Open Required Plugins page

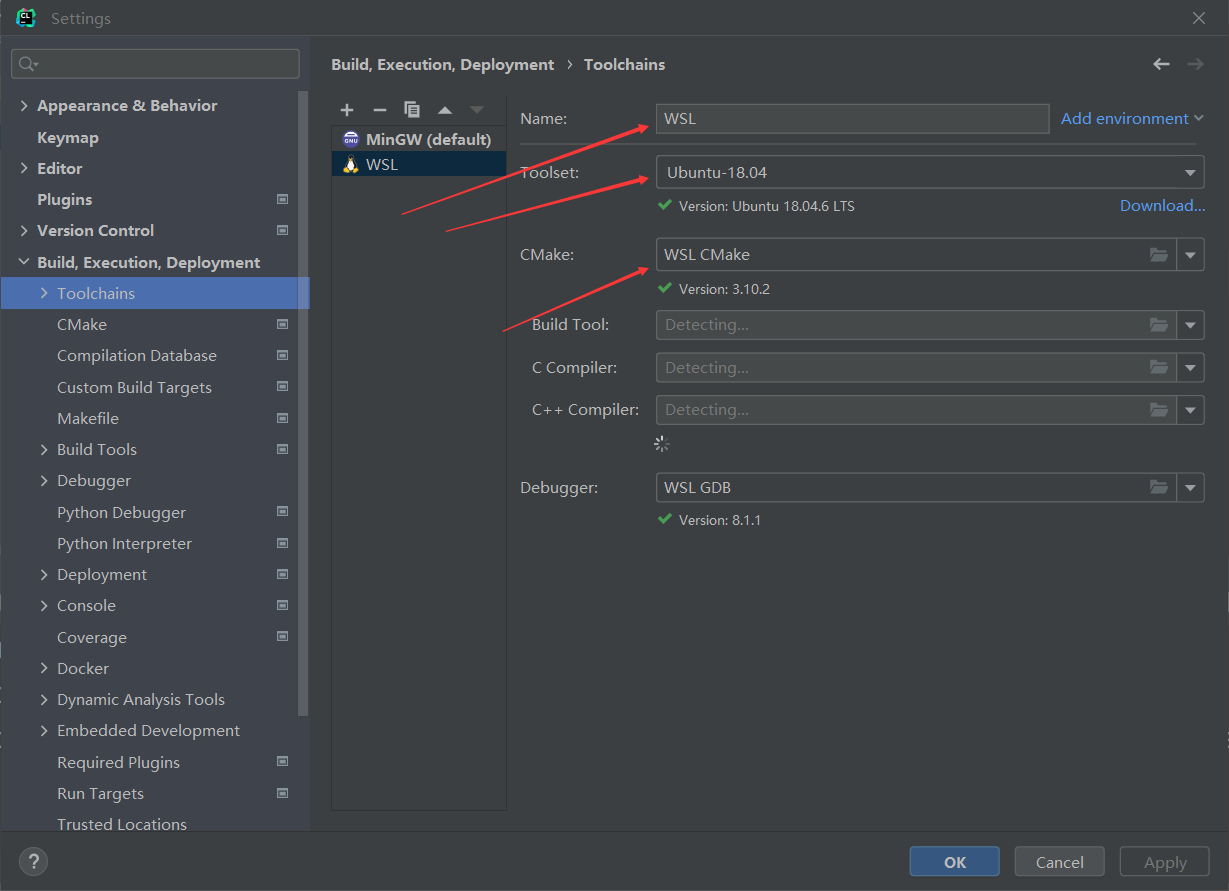point(118,762)
